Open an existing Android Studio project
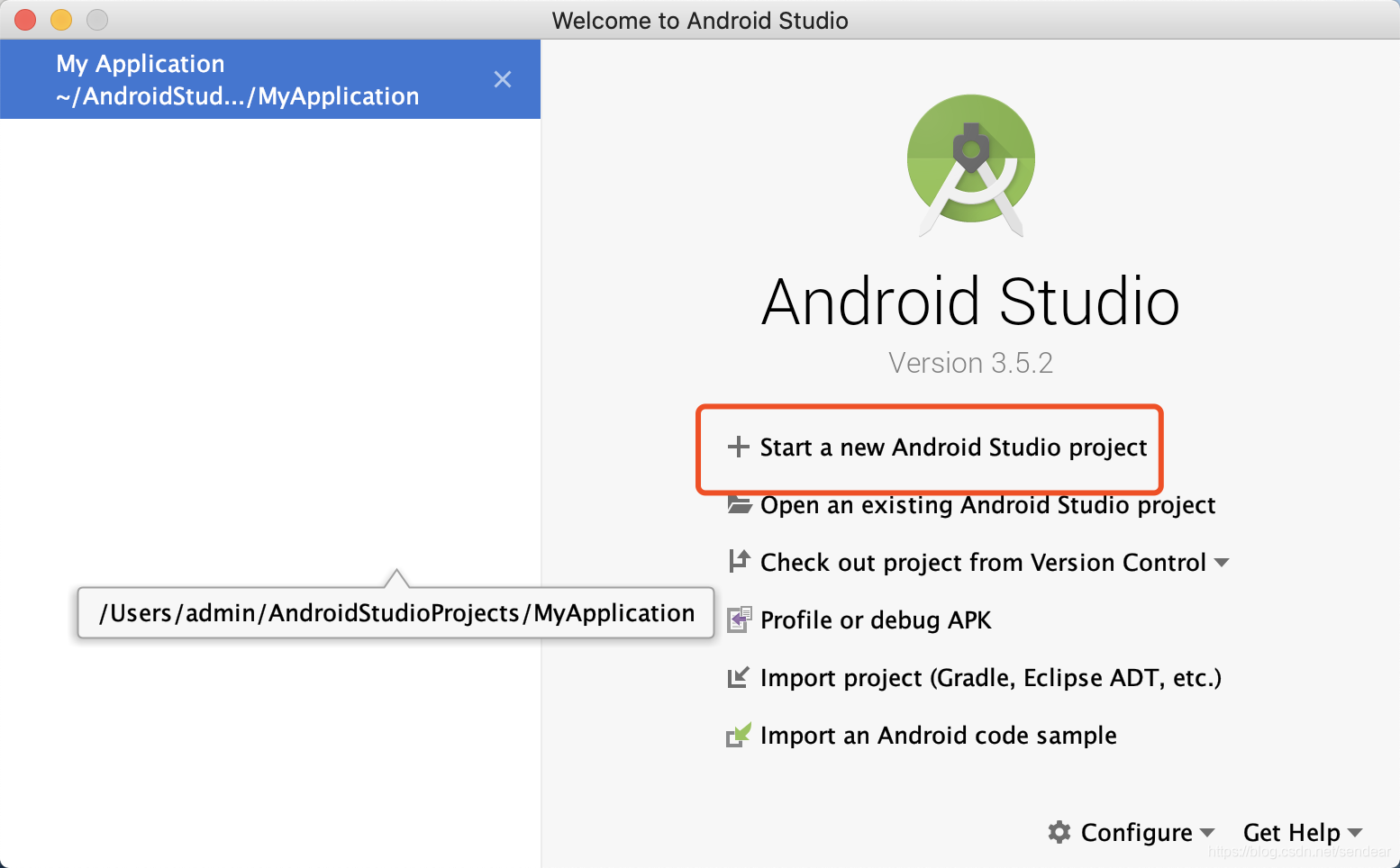Screen dimensions: 1400x868 987,505
